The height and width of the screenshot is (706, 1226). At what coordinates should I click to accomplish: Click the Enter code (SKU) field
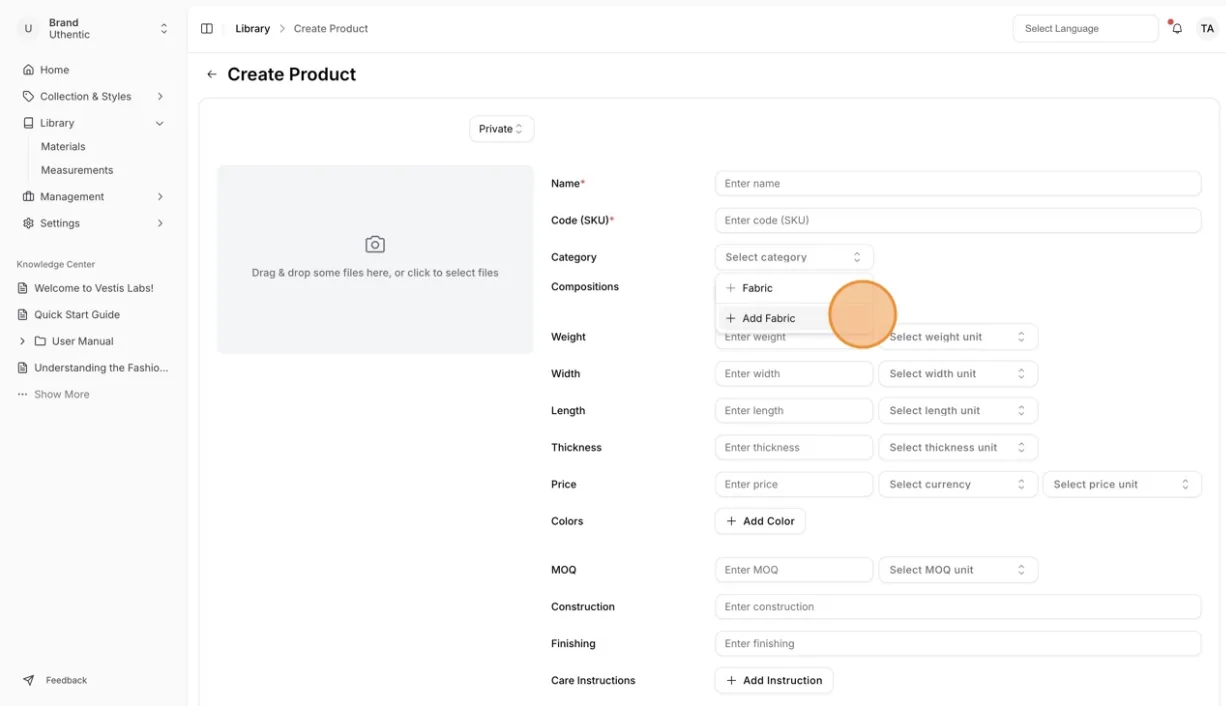tap(958, 220)
